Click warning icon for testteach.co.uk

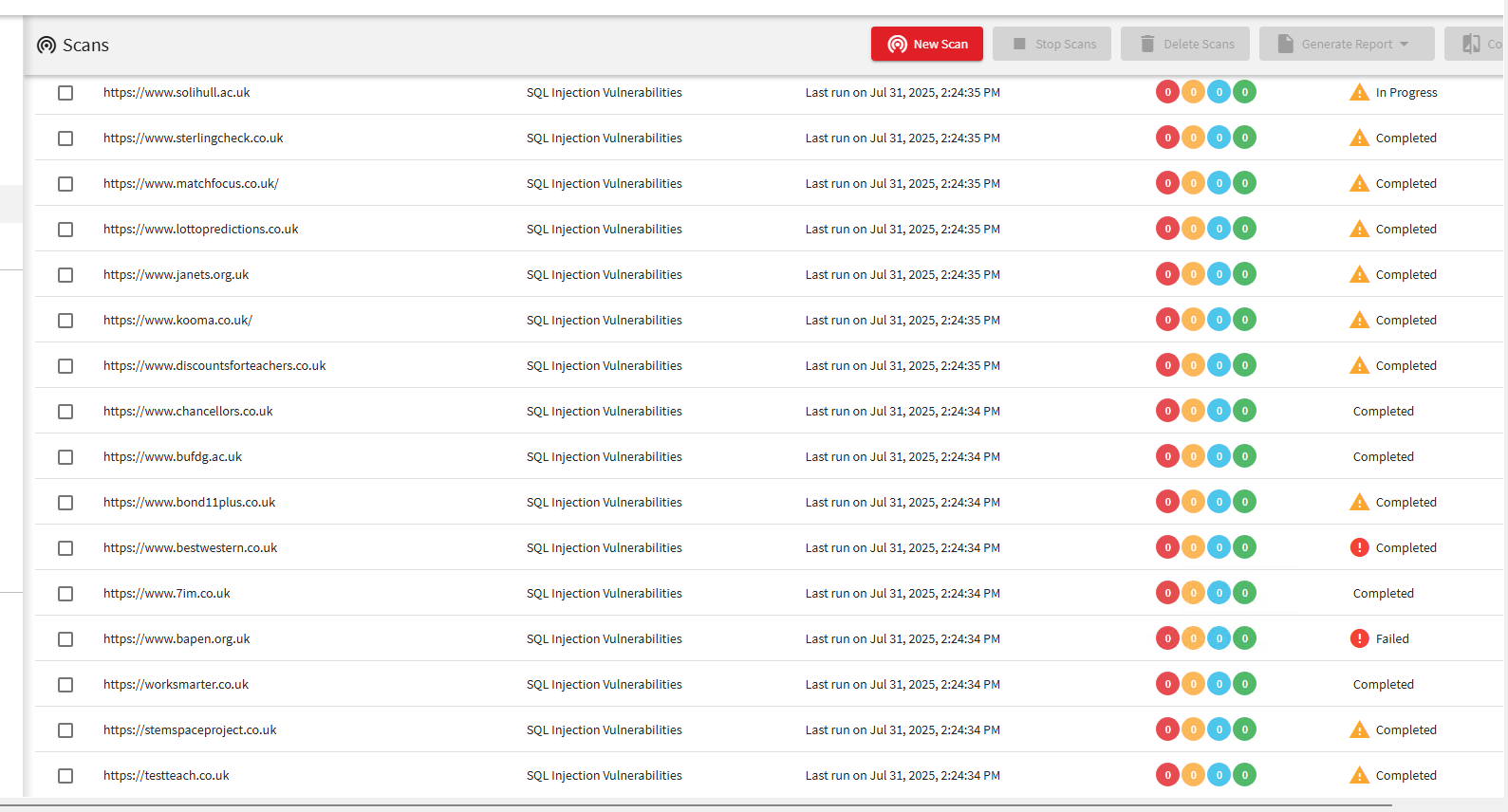(x=1359, y=775)
